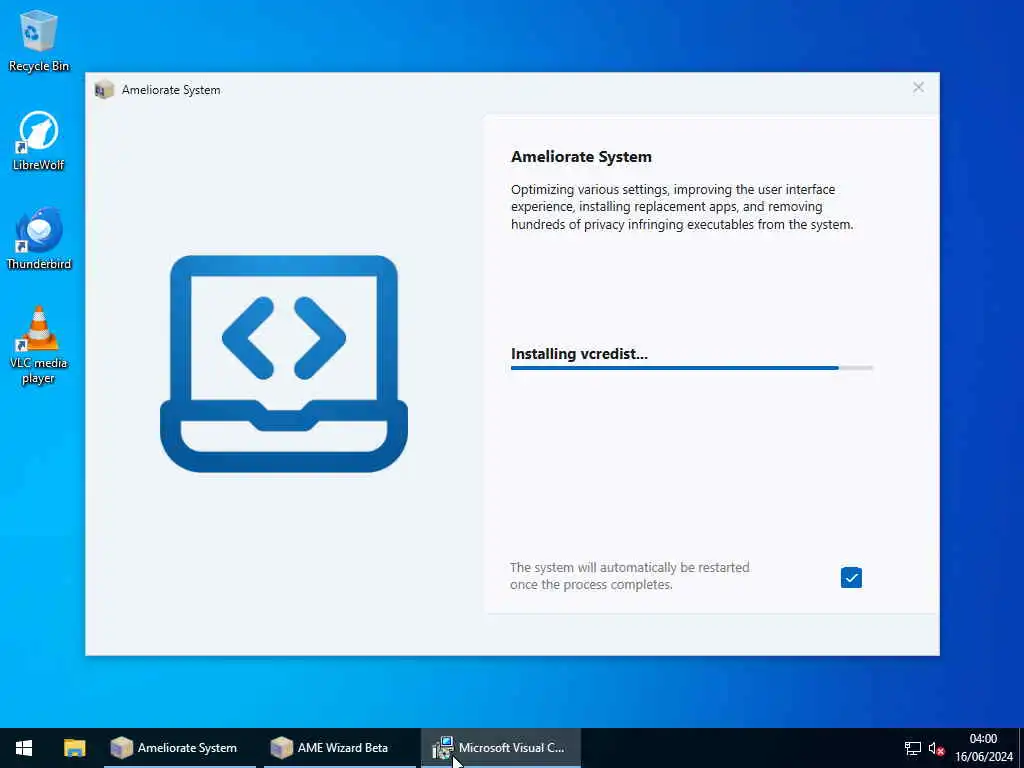Click the 16/06/2024 date in the taskbar
Screen dimensions: 1024x768
[x=984, y=757]
